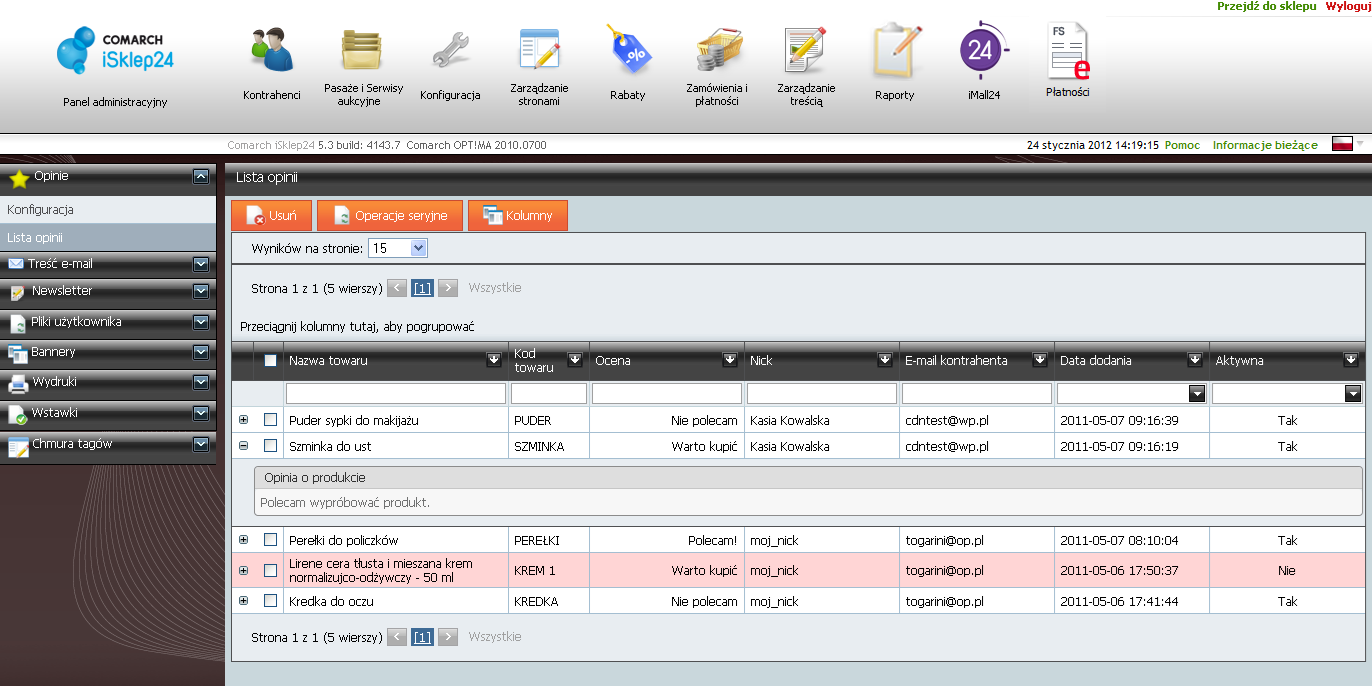Click the Nazwa towaru filter field

395,394
